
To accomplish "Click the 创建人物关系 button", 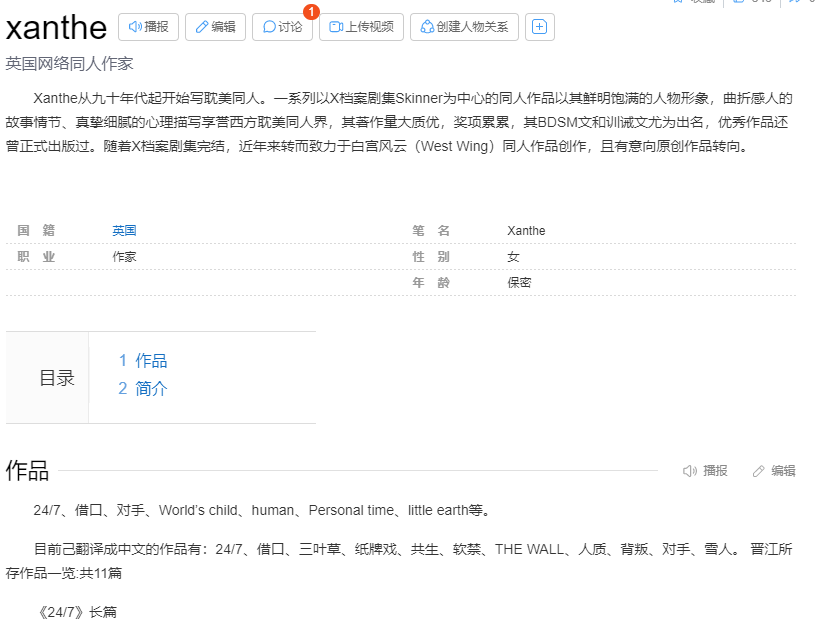I will coord(464,27).
